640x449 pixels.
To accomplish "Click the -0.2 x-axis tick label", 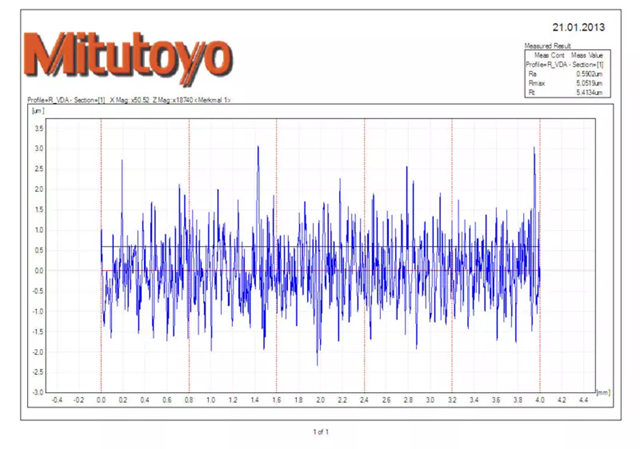I will tap(79, 400).
